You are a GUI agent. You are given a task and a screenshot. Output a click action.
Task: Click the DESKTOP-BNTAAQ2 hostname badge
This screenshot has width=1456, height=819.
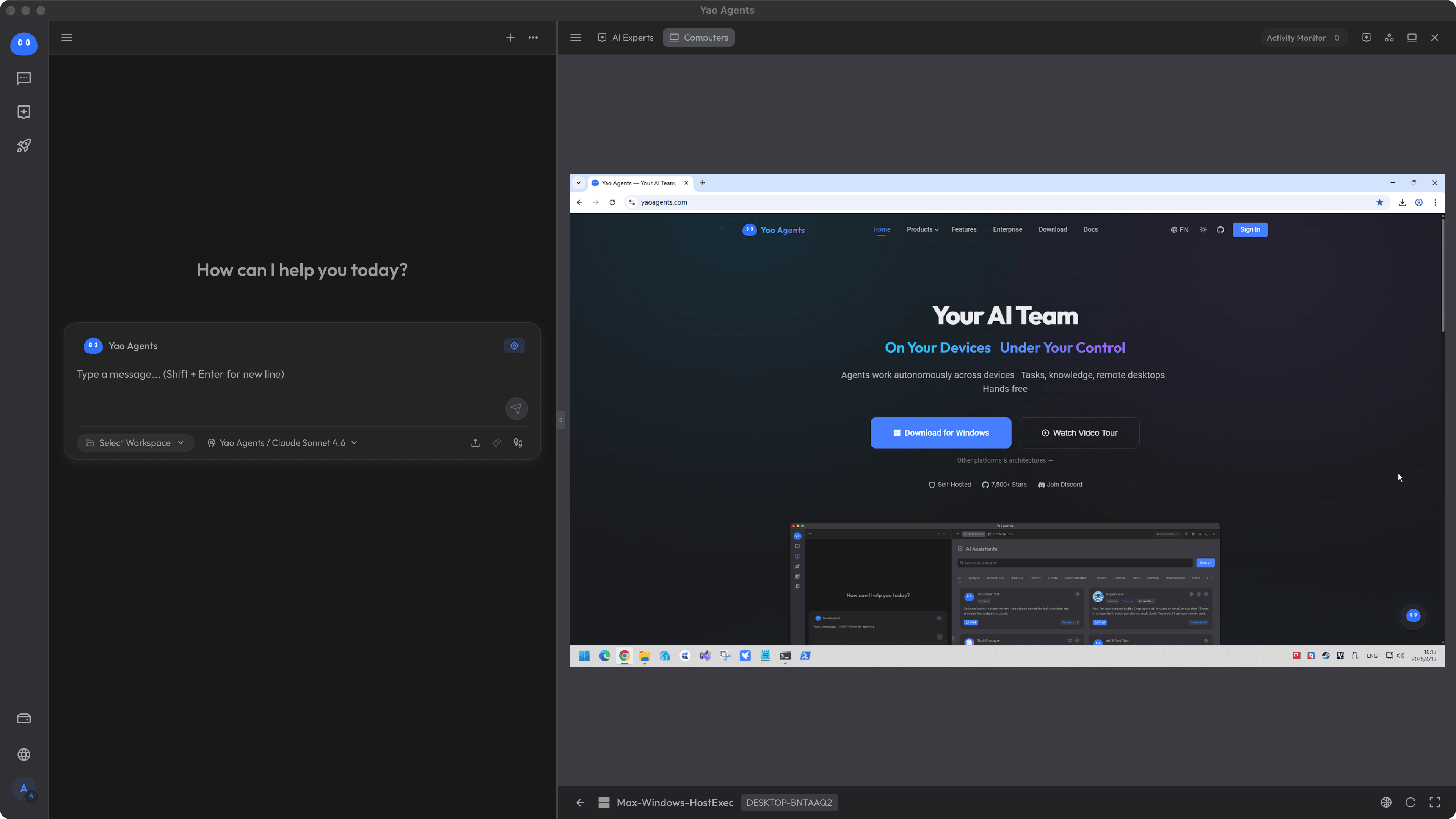789,803
